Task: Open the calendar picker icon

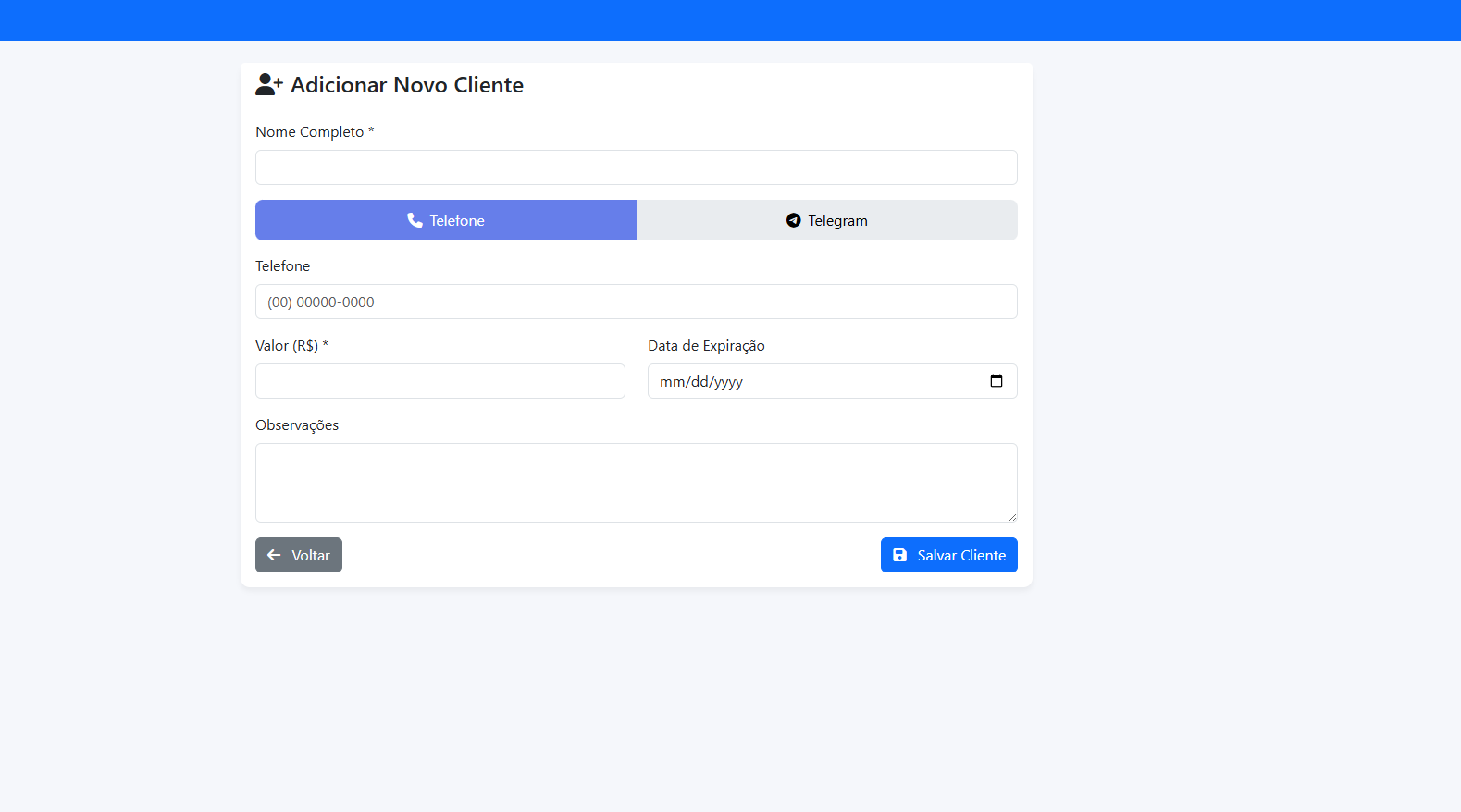Action: (996, 381)
